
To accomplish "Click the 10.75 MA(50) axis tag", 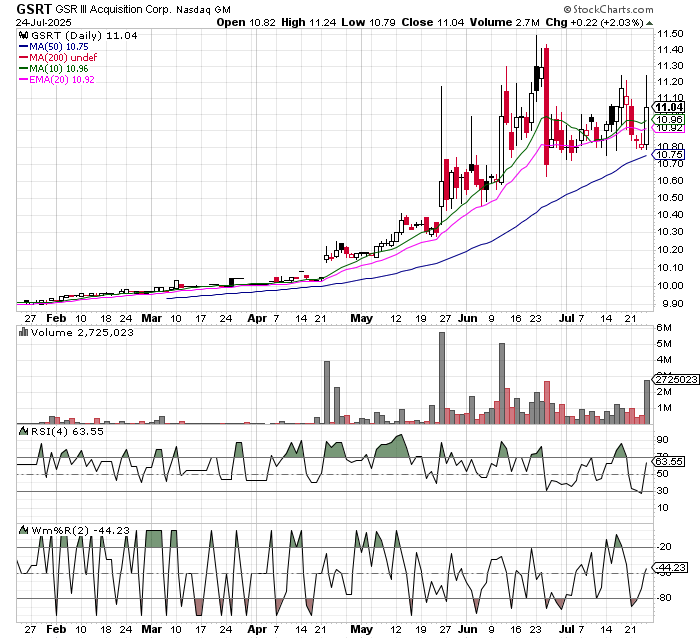I will point(669,155).
